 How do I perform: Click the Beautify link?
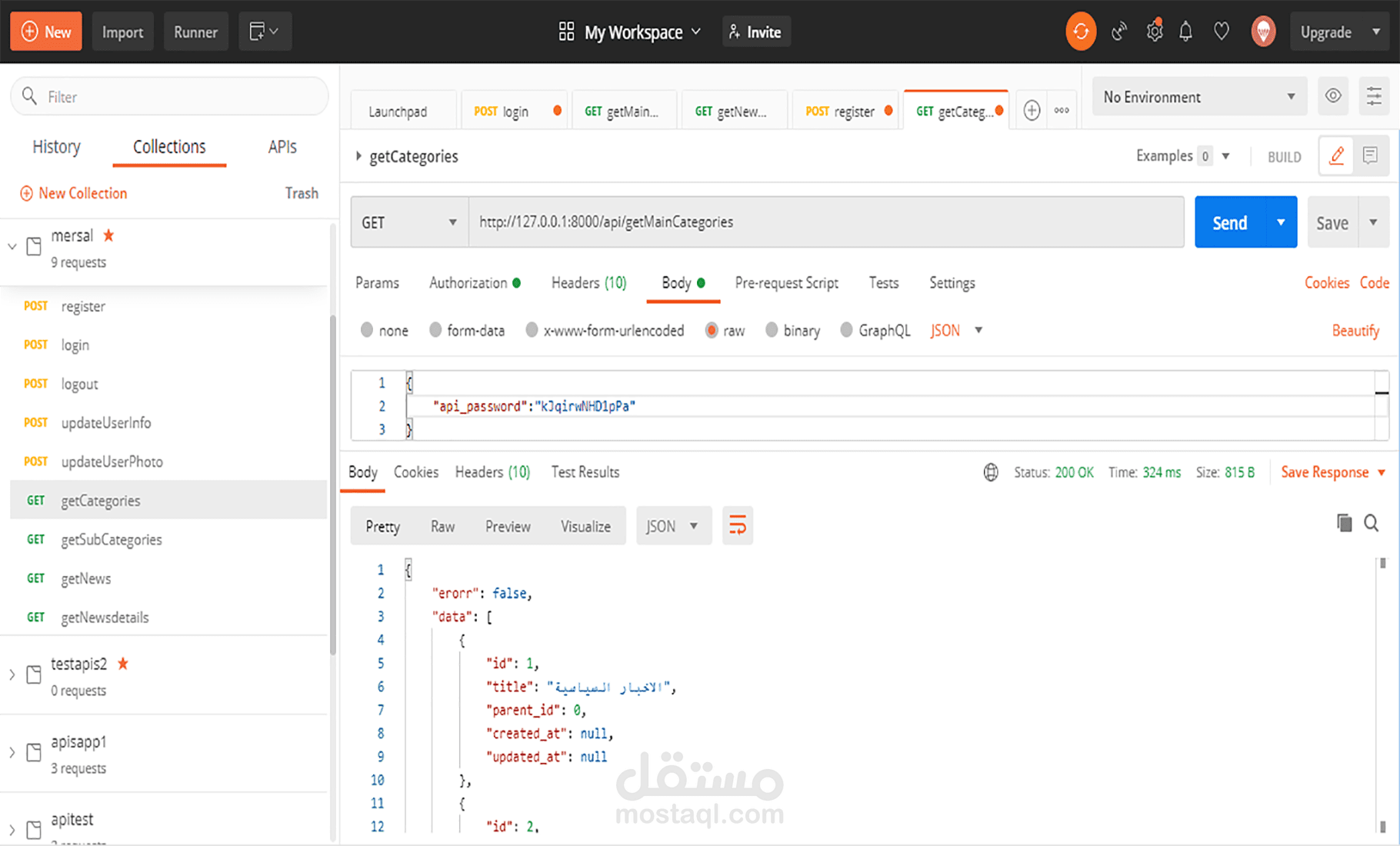[1355, 331]
